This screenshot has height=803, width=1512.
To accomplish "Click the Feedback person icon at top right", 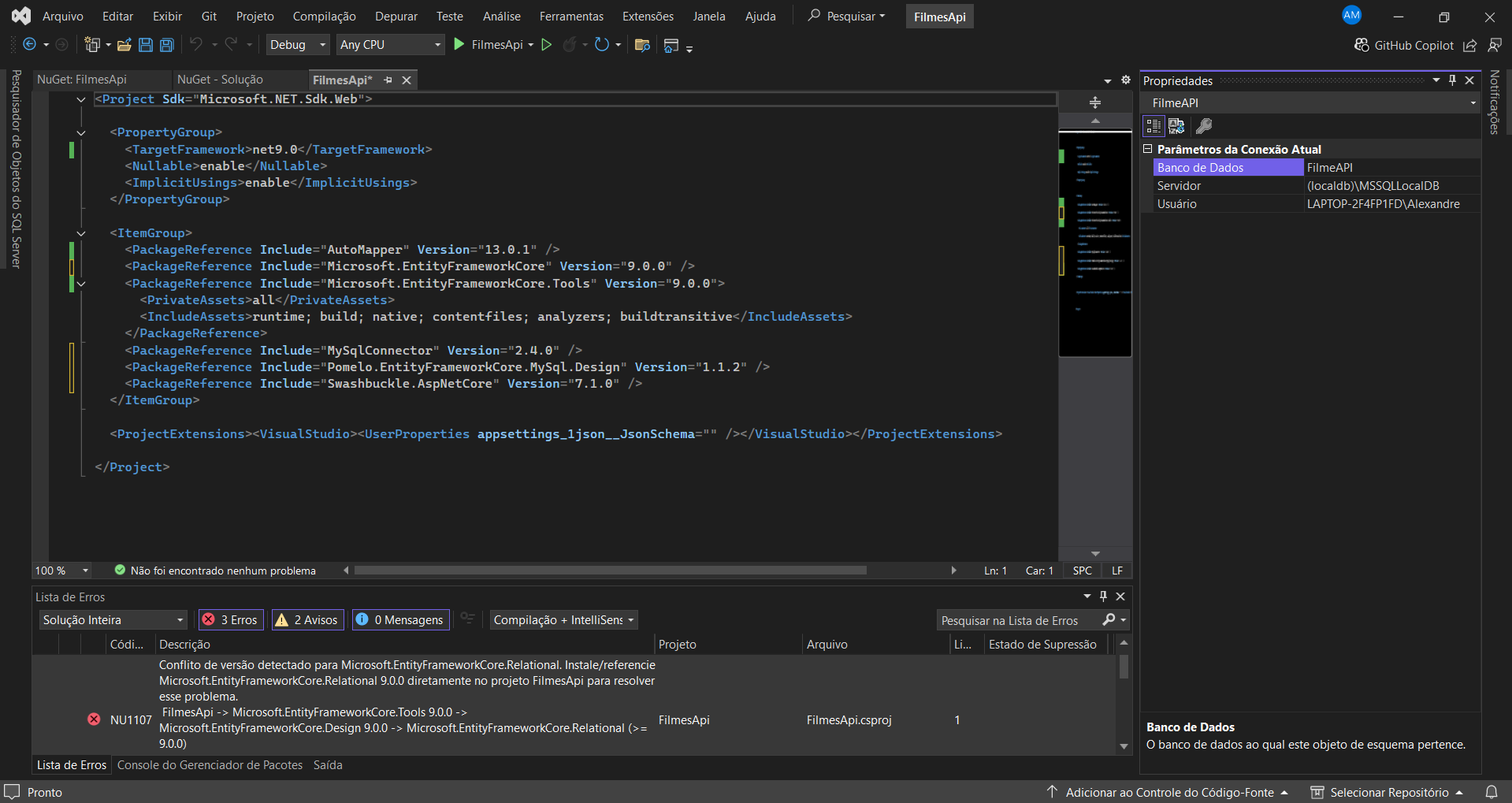I will click(1495, 46).
